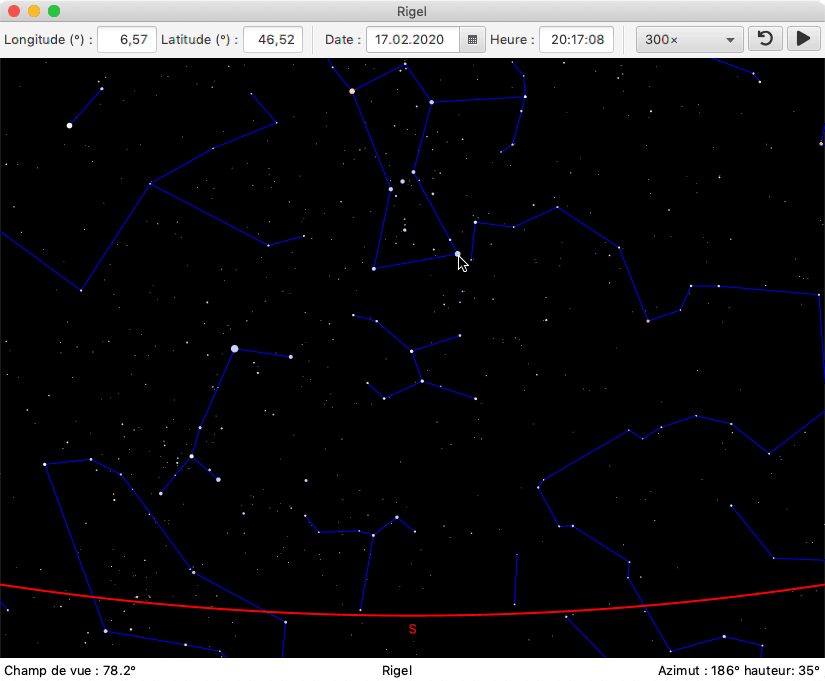Minimize the window with yellow button
Screen dimensions: 825x681
pos(34,11)
